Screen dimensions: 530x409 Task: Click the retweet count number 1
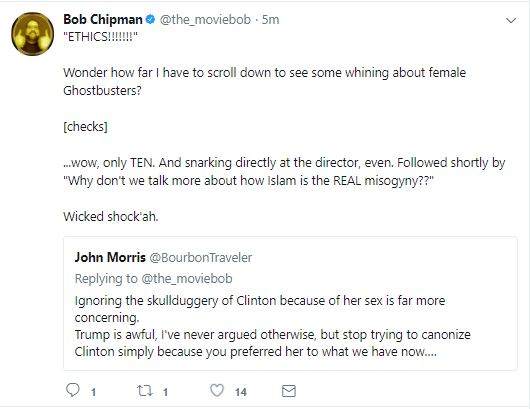click(165, 392)
